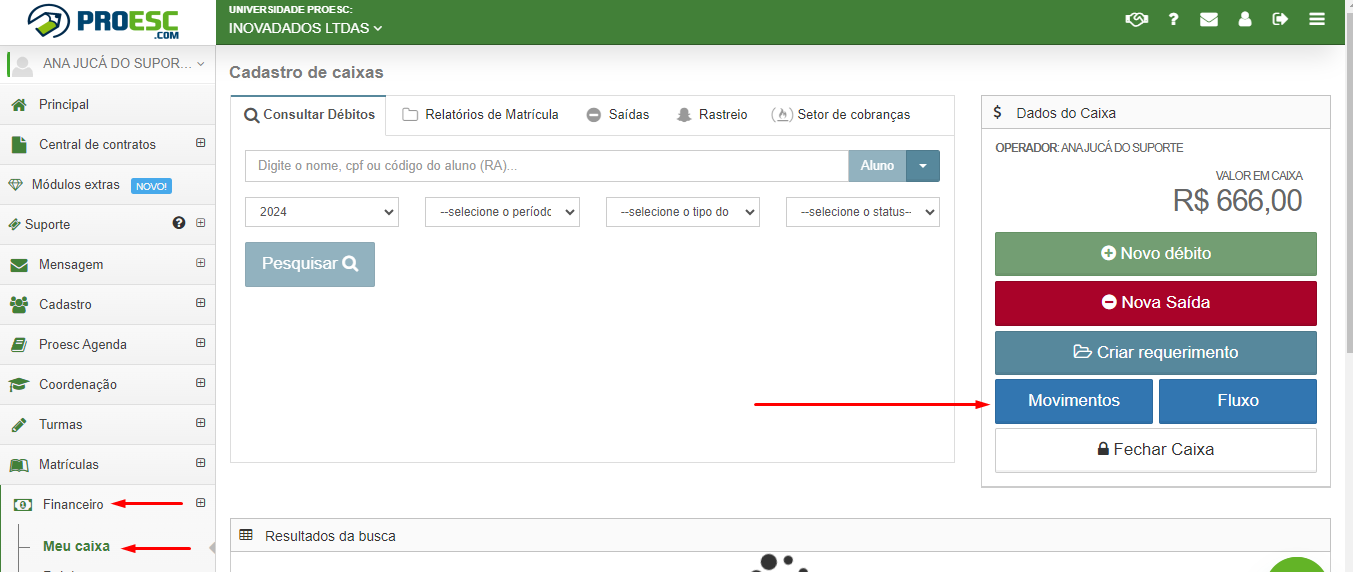Click the Financeiro money icon

(x=22, y=505)
